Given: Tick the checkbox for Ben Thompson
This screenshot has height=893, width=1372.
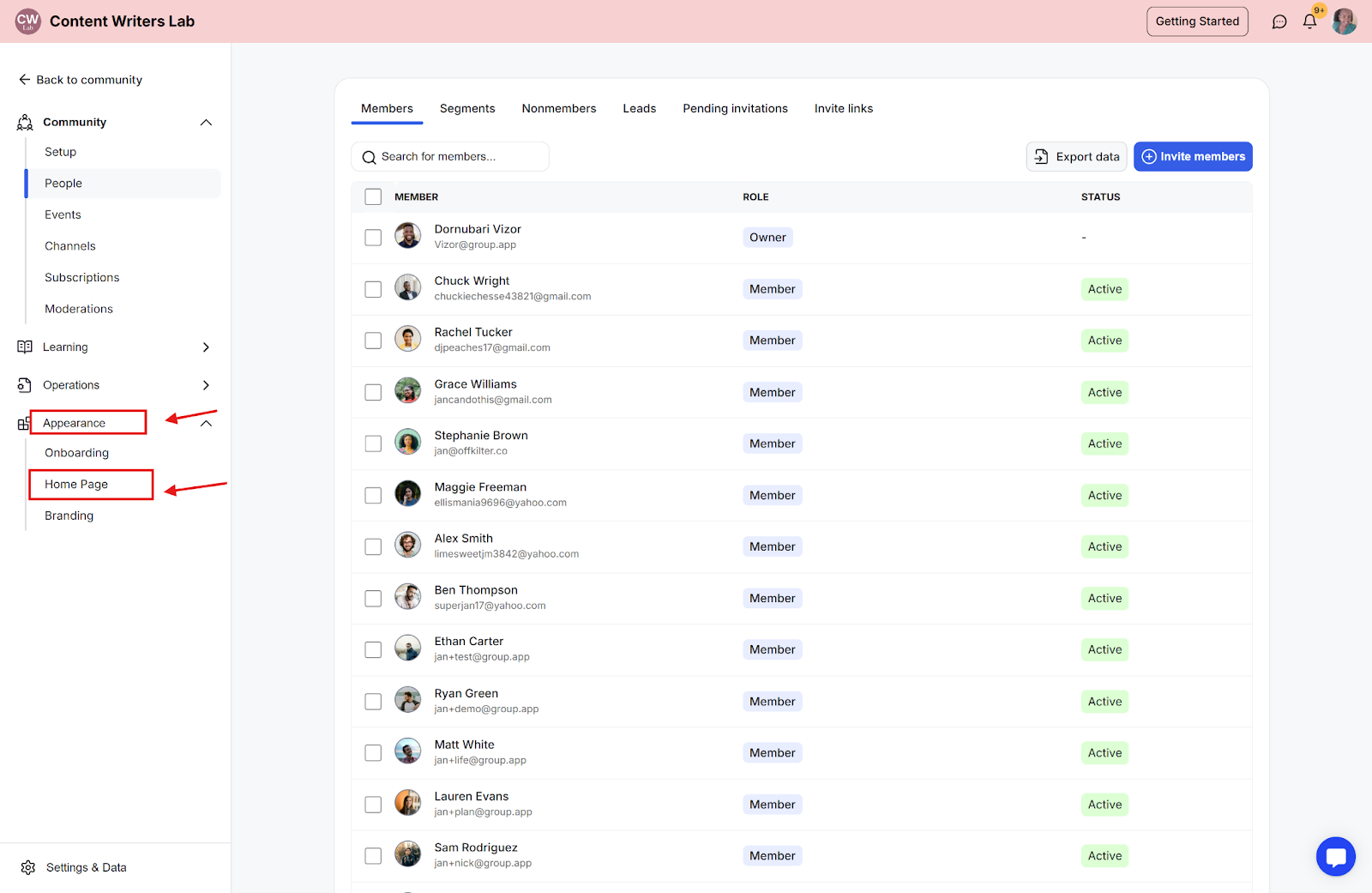Looking at the screenshot, I should [x=373, y=598].
